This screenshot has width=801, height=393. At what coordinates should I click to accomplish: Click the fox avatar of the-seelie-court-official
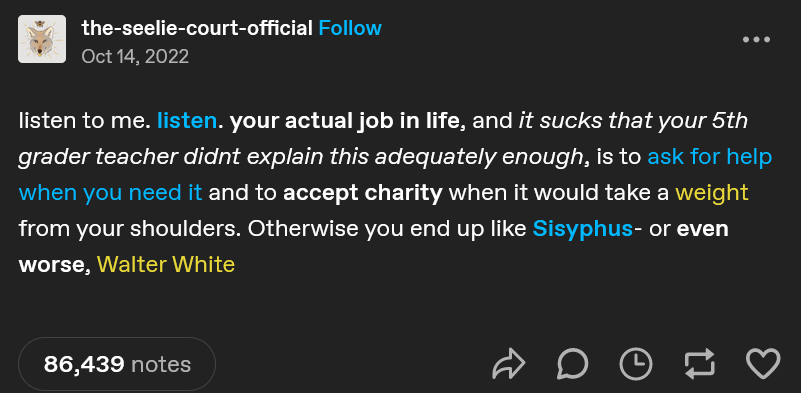click(42, 39)
